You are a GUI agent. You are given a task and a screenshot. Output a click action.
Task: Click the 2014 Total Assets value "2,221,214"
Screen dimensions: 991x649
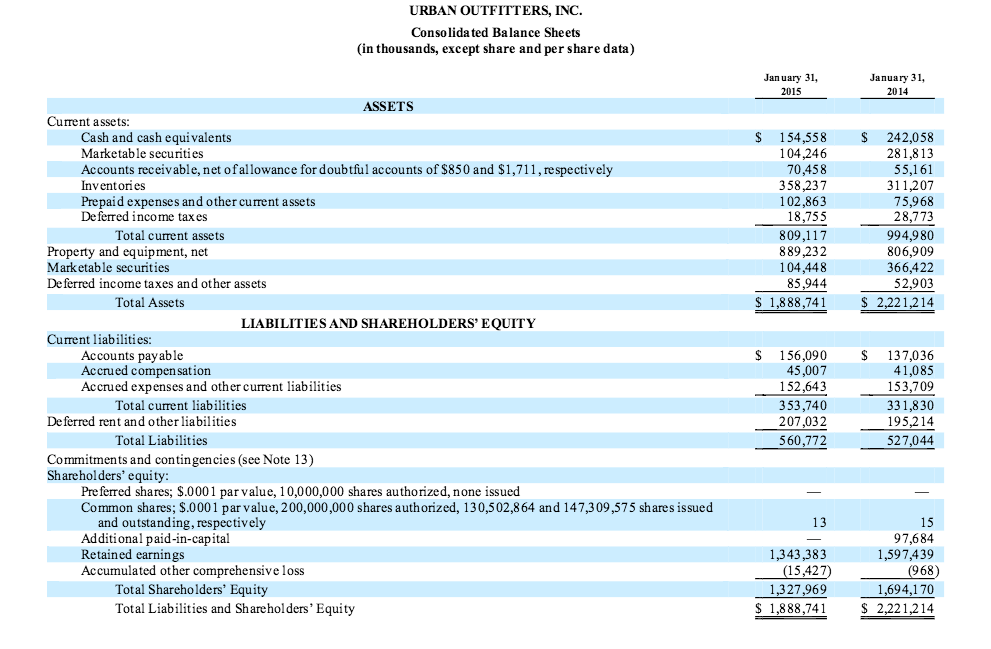(x=905, y=302)
